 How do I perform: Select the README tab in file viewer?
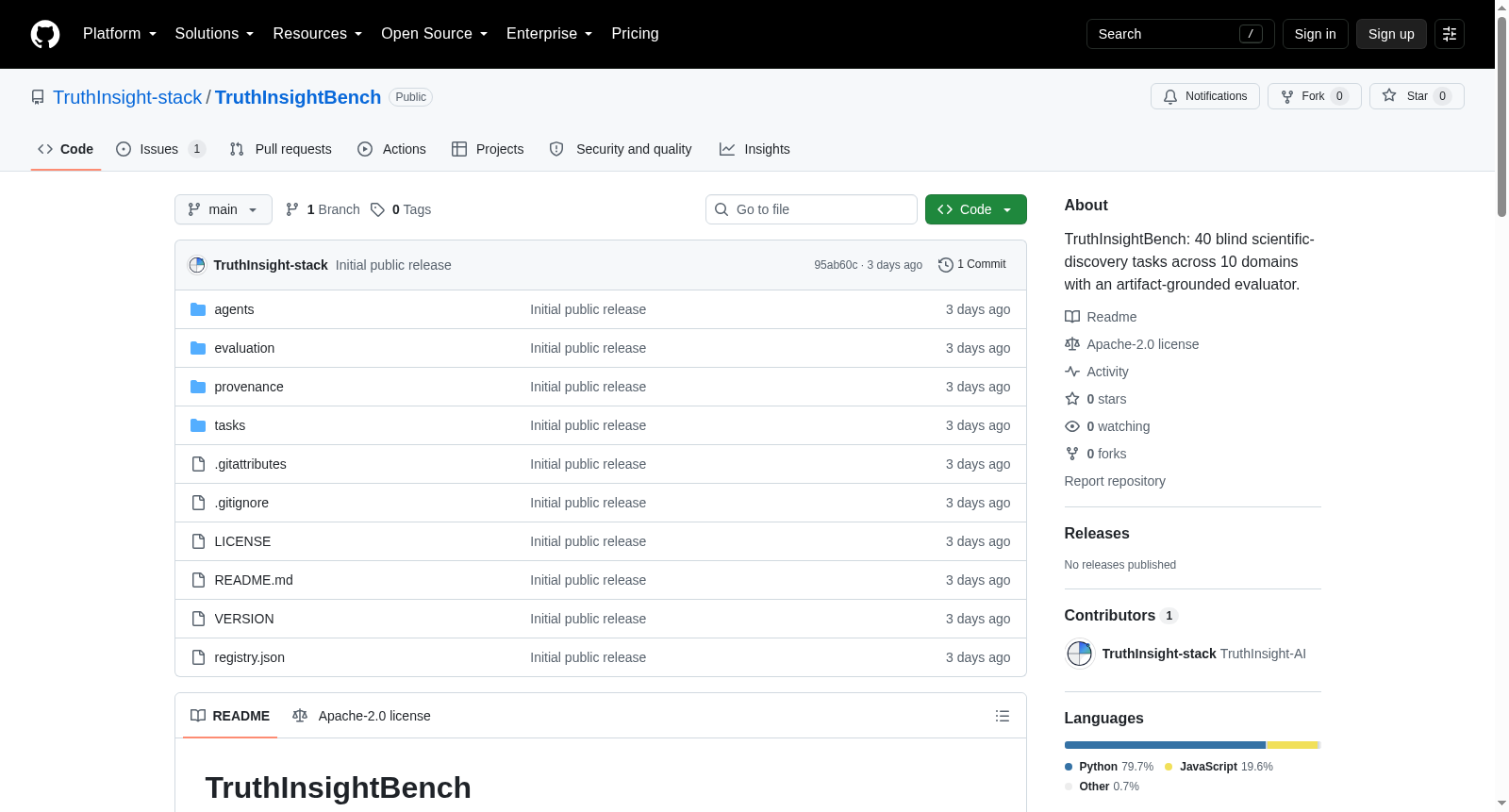coord(230,716)
